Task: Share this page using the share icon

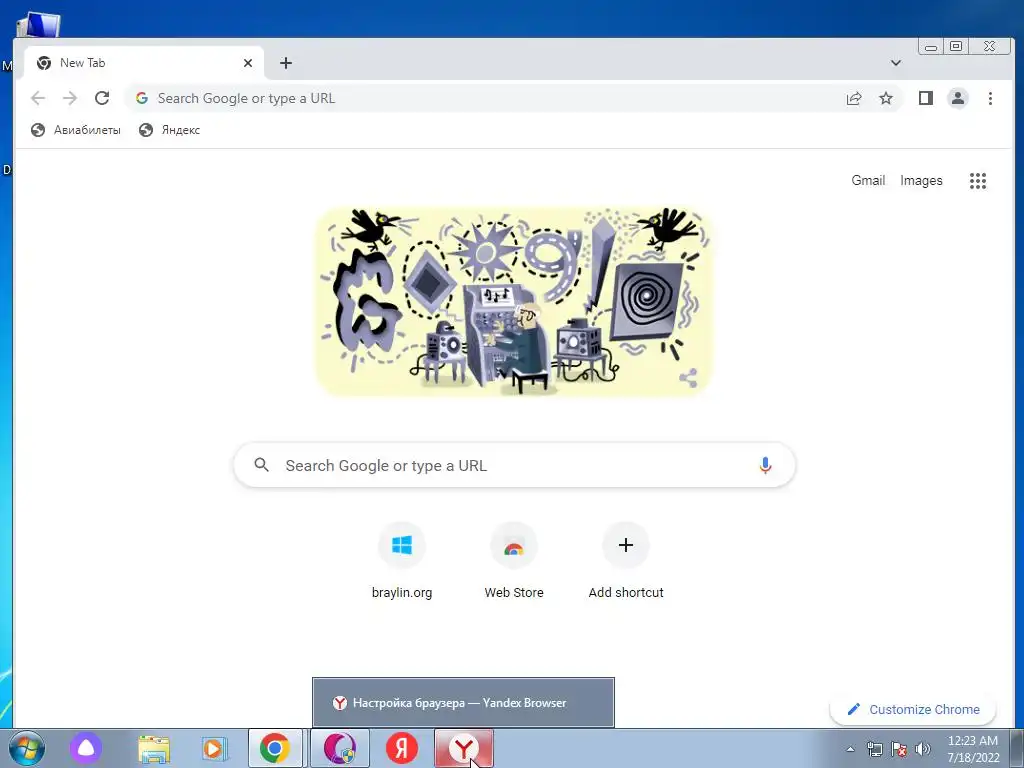Action: [854, 99]
